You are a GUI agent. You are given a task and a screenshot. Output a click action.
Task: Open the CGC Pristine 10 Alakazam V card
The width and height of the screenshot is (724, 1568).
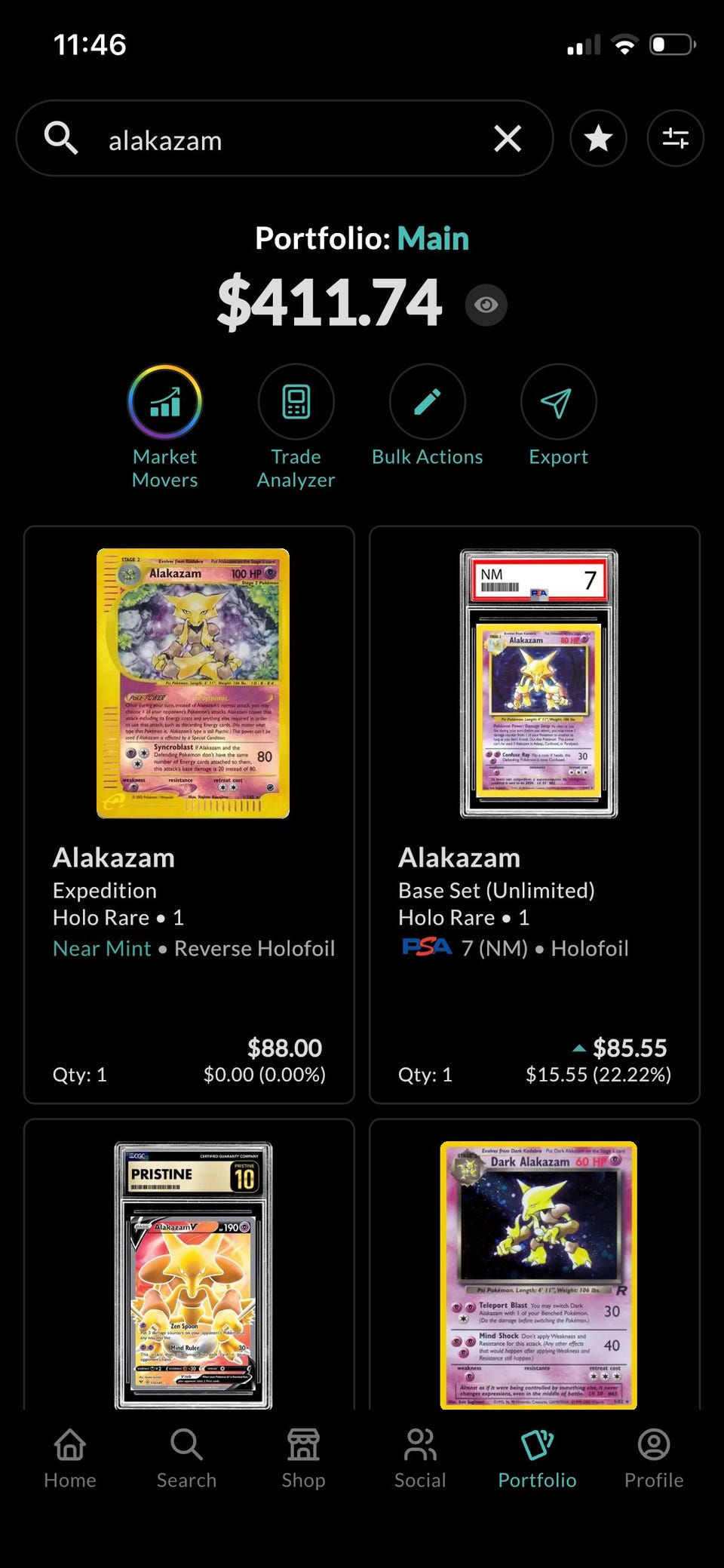pyautogui.click(x=193, y=1275)
